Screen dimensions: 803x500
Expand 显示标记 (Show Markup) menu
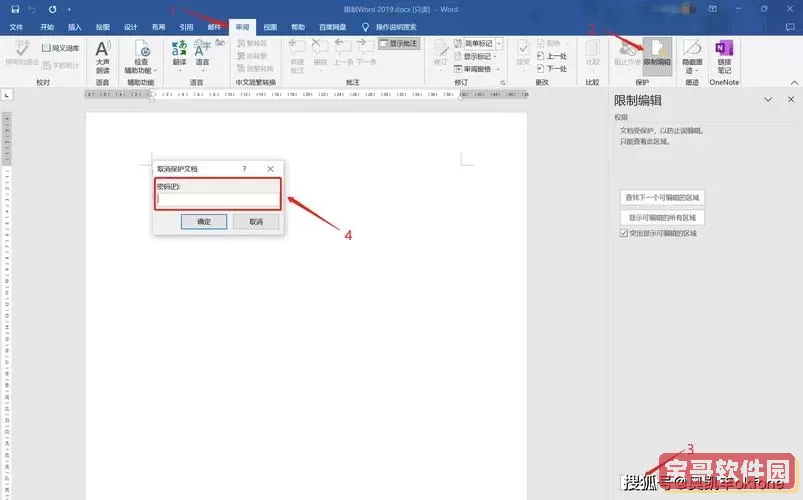coord(475,56)
